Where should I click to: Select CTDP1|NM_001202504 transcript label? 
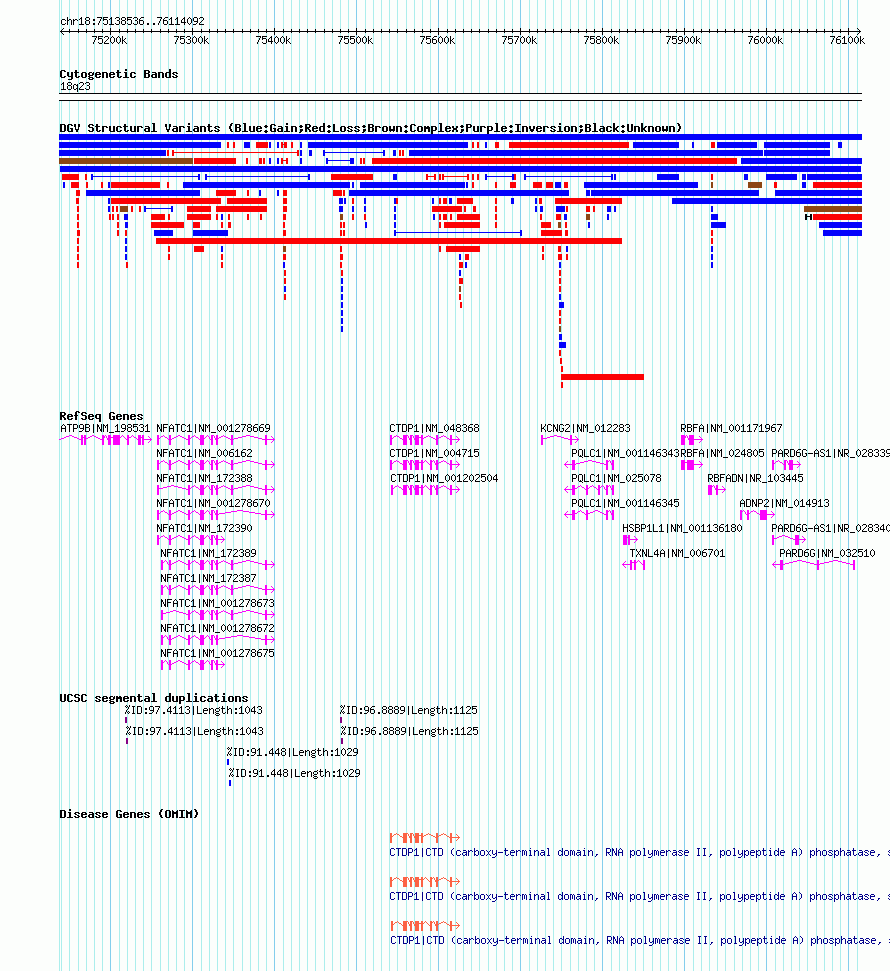pyautogui.click(x=444, y=478)
